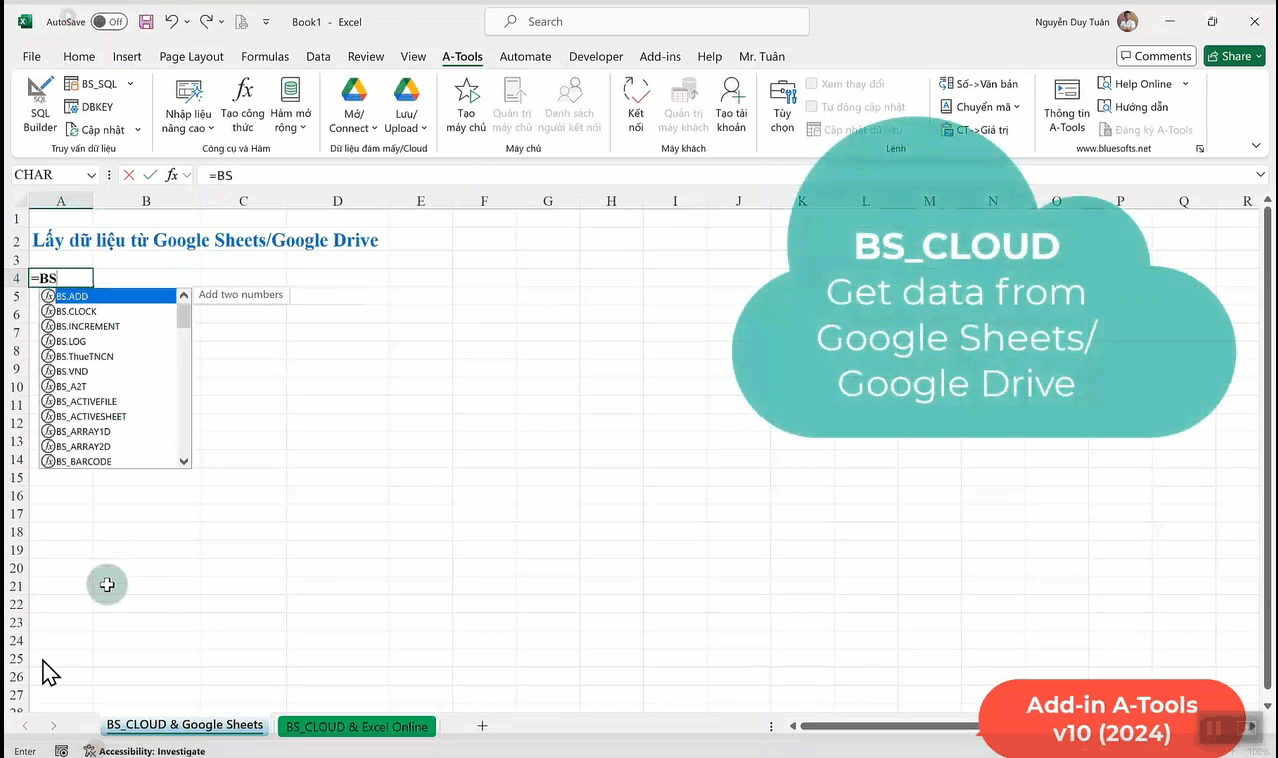Open the Formulas ribbon tab

(x=265, y=57)
